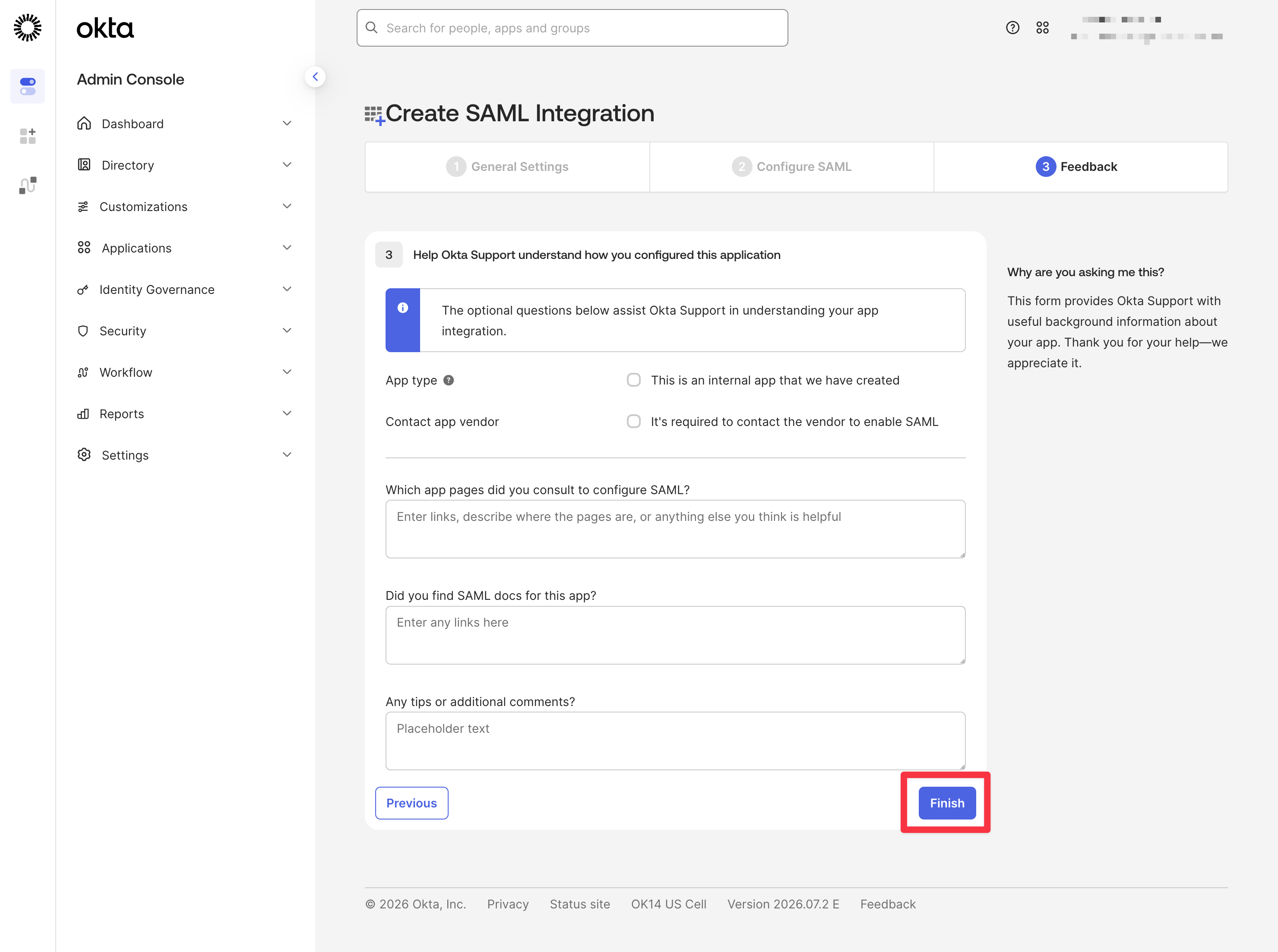Click the Okta sunburst logo icon
Screen dimensions: 1278x952
tap(28, 28)
